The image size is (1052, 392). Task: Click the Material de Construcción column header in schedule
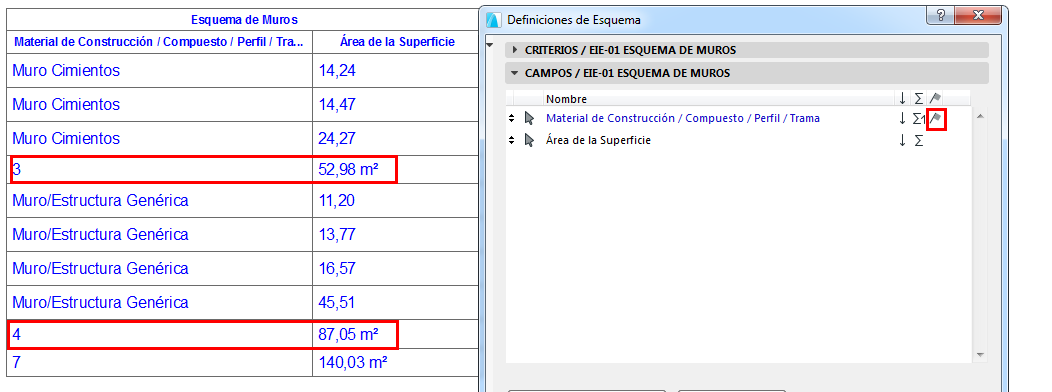160,42
